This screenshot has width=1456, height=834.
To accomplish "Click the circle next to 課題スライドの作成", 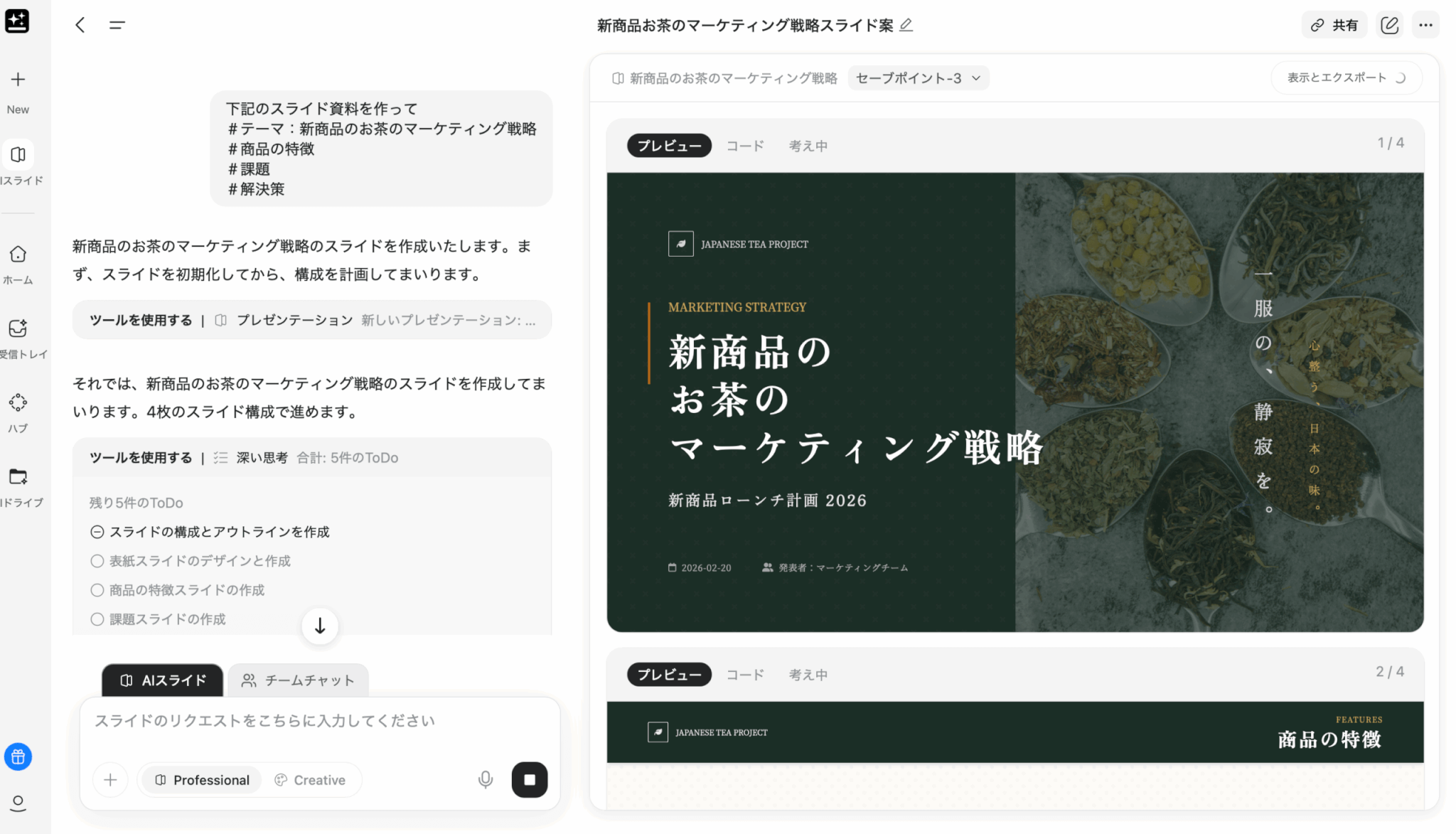I will [x=97, y=619].
